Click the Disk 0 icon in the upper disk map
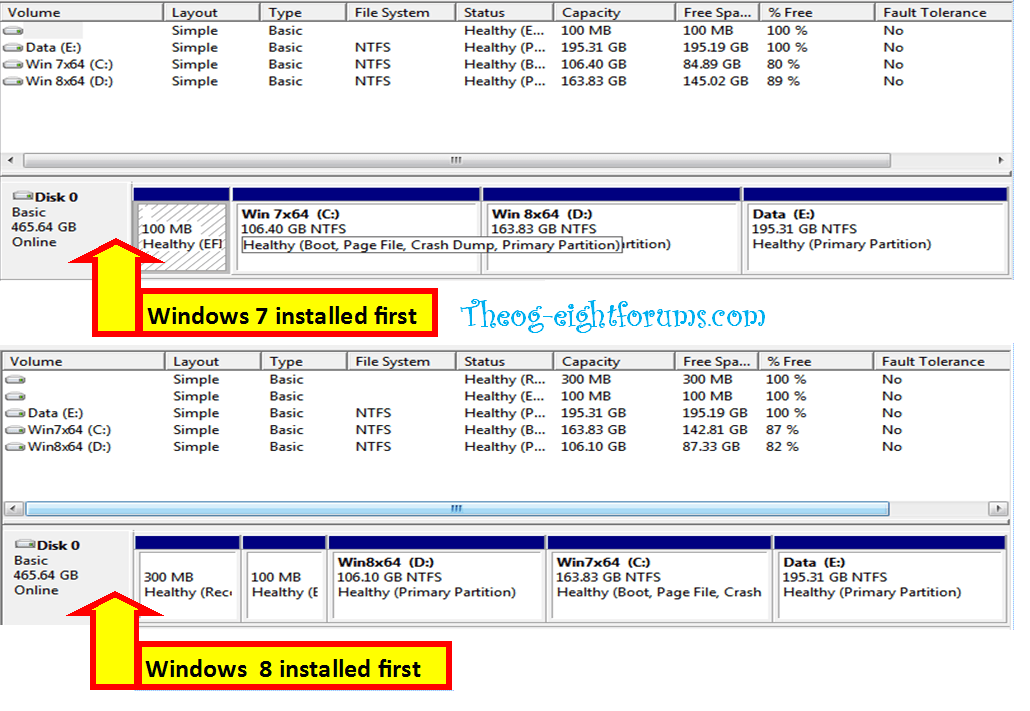1030x711 pixels. click(23, 196)
